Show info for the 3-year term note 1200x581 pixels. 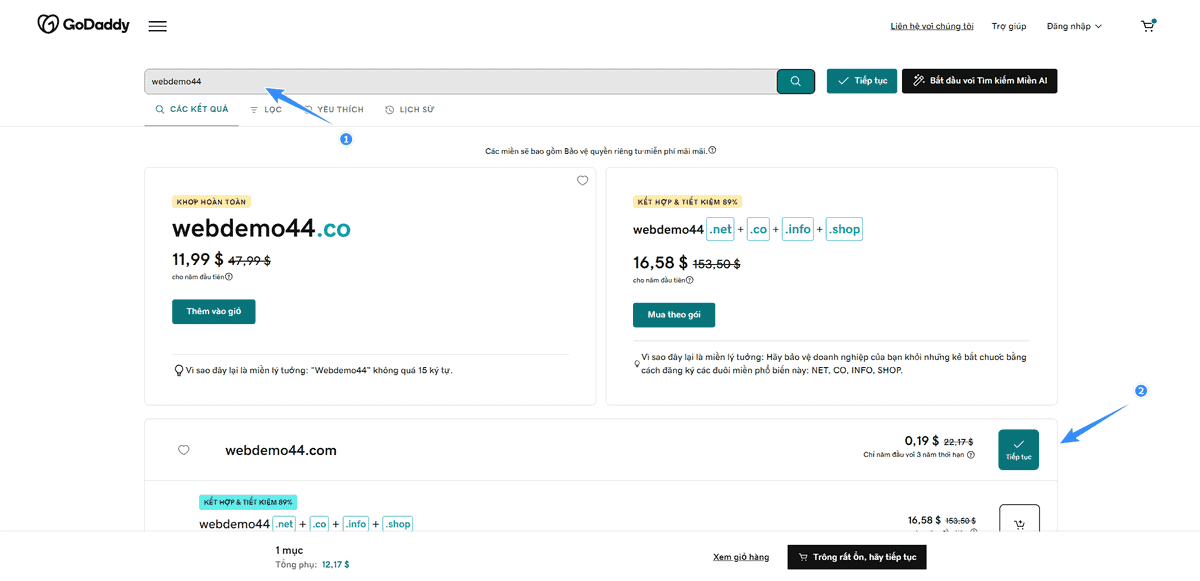971,455
